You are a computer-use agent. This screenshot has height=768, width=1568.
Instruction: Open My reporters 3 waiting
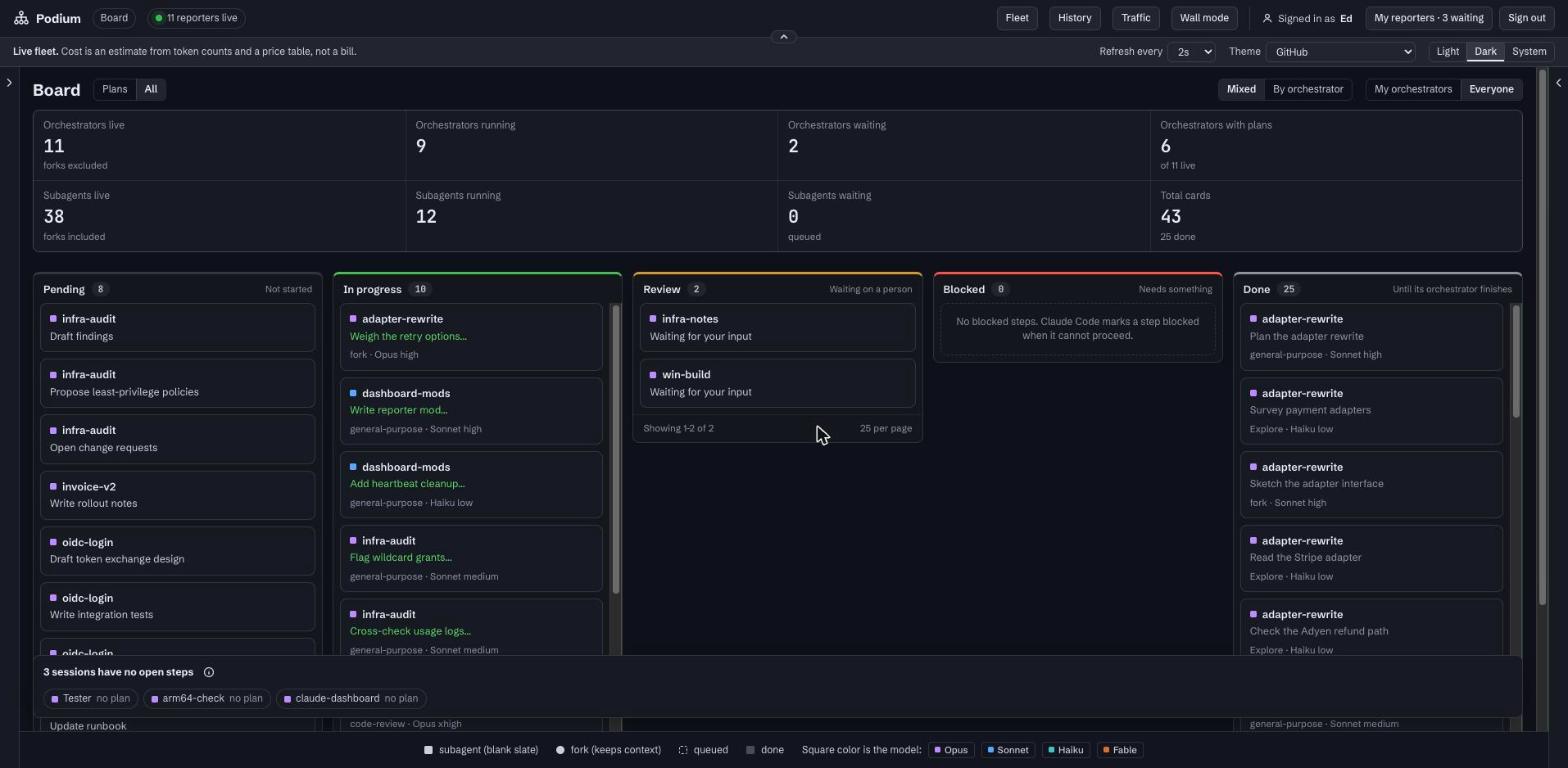pos(1429,18)
